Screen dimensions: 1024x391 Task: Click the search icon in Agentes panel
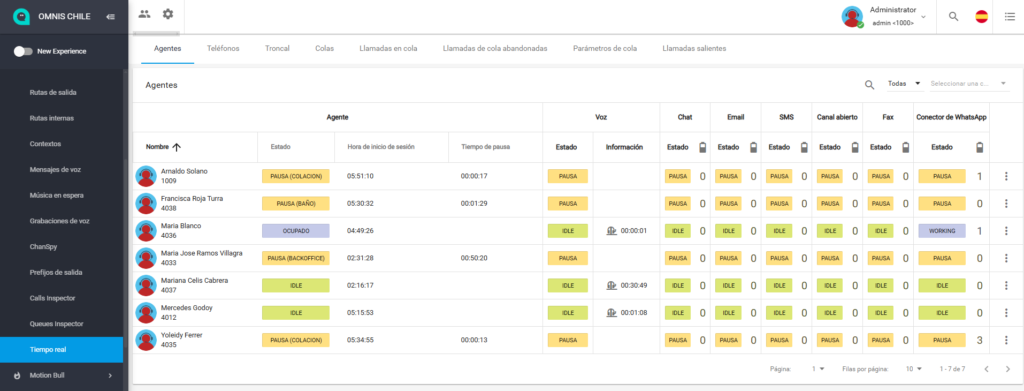[869, 84]
